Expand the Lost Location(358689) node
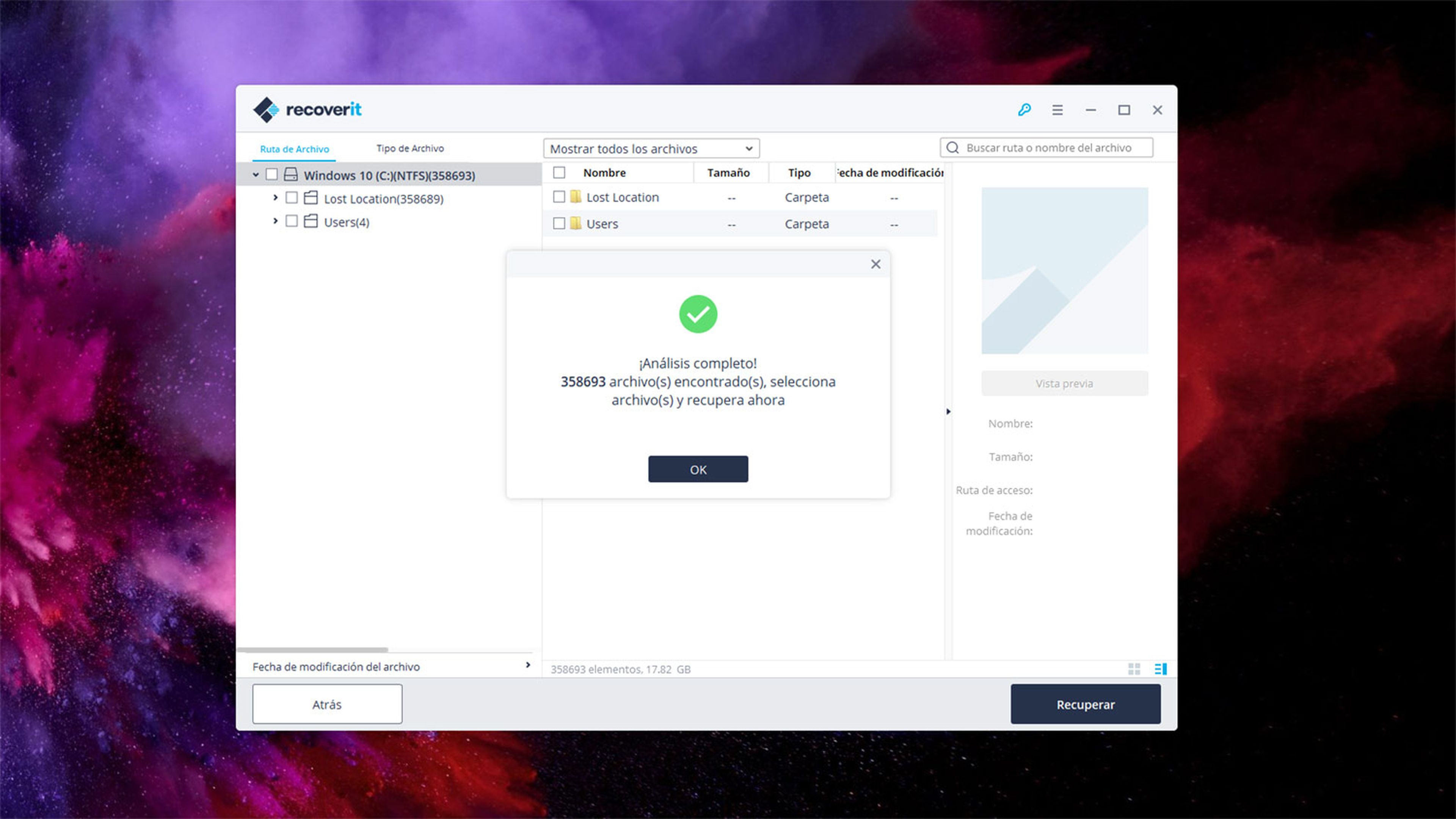 click(x=275, y=198)
